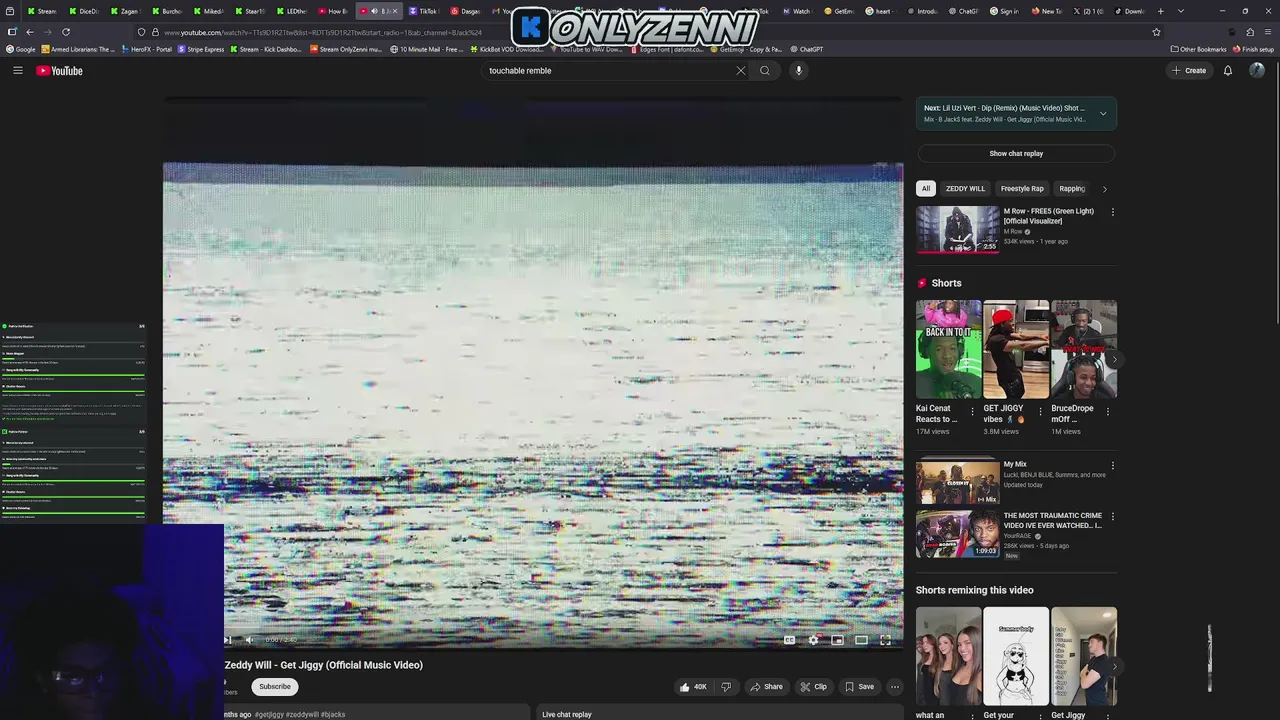
Task: Click the browser address bar URL
Action: point(323,32)
